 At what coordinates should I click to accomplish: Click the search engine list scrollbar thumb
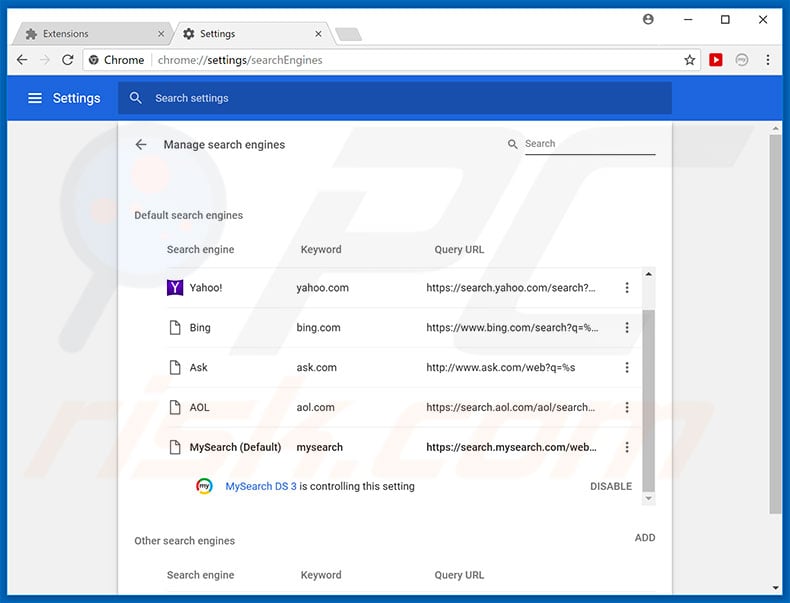click(648, 400)
